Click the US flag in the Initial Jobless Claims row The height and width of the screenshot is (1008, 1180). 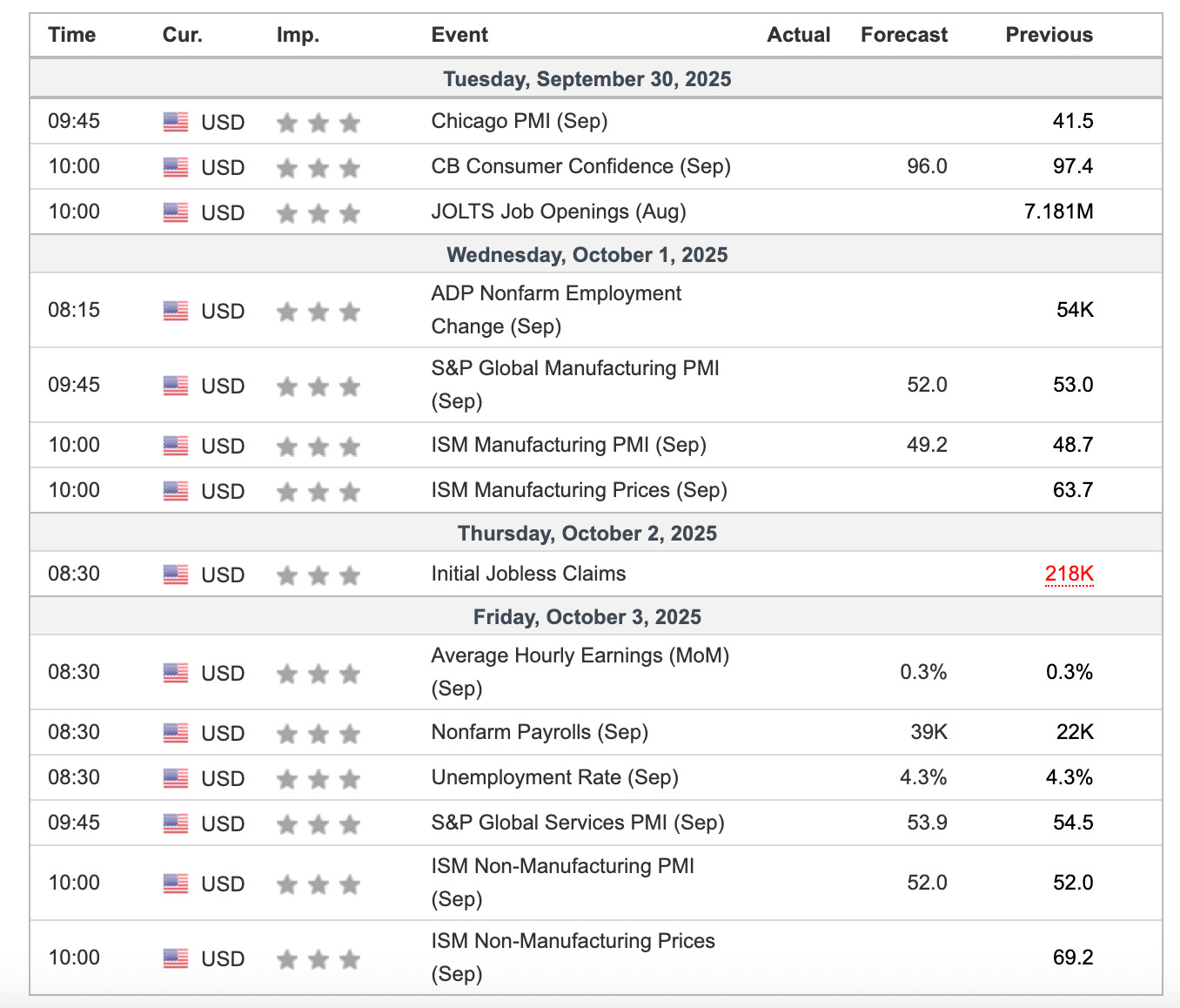tap(176, 575)
